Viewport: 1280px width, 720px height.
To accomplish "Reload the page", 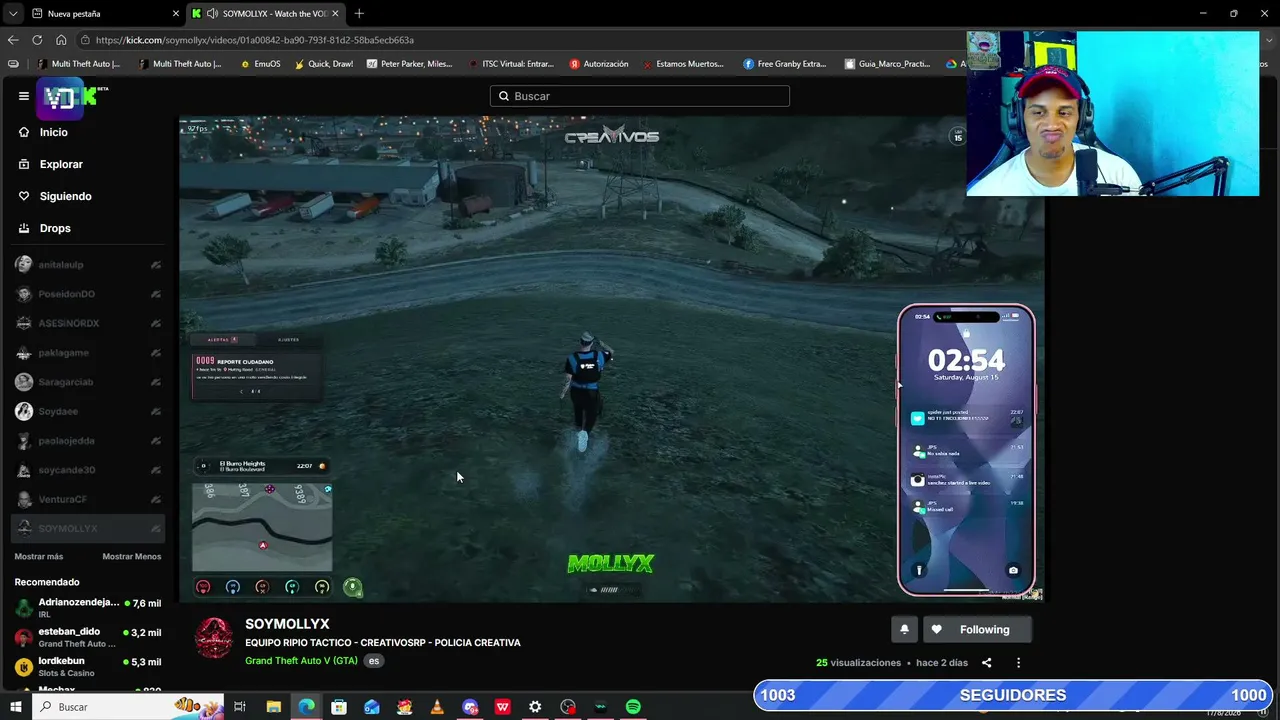I will (x=37, y=40).
